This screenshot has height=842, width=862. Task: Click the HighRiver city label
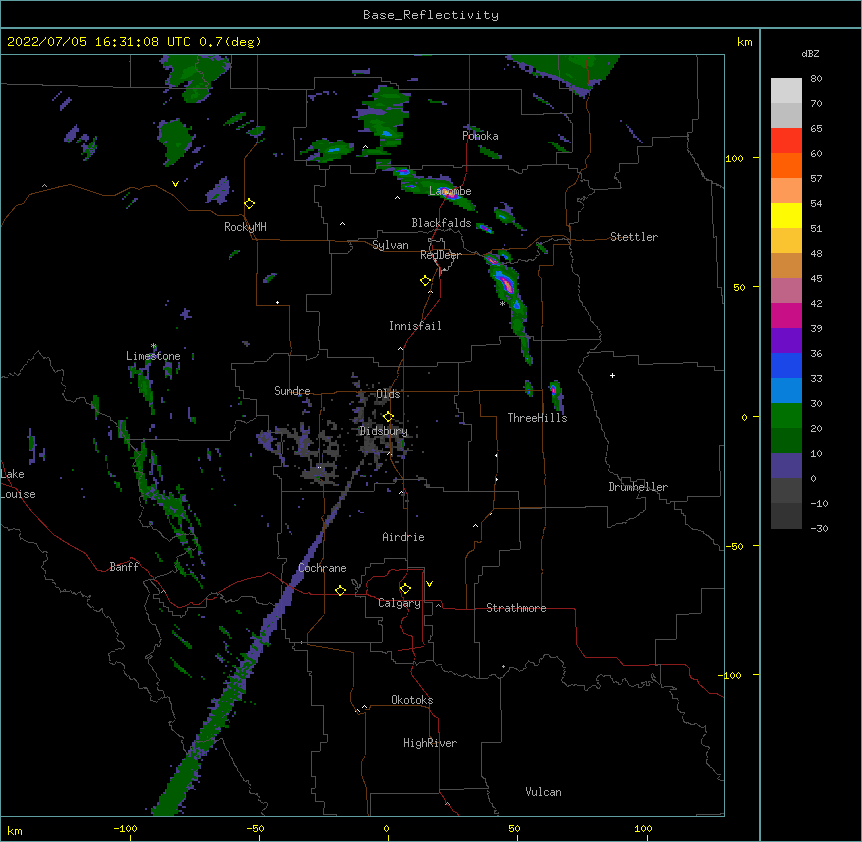tap(430, 743)
